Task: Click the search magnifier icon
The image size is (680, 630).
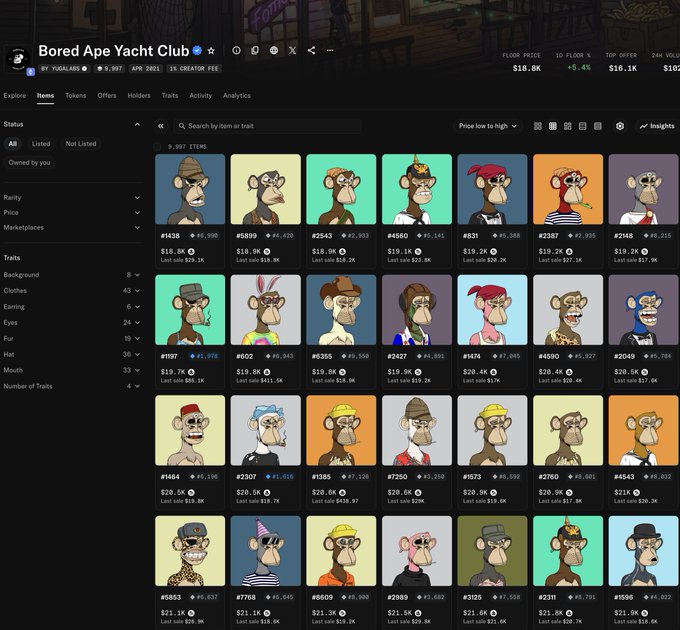Action: coord(182,126)
